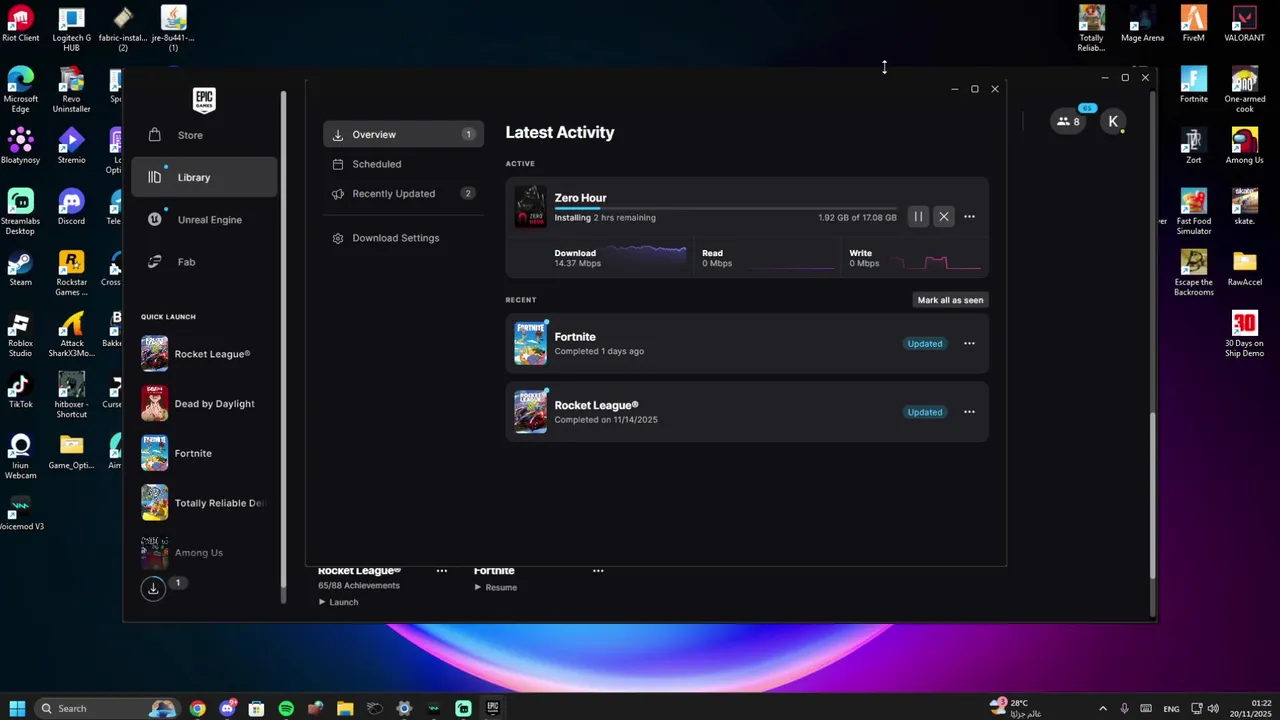Select Library in the Epic sidebar
This screenshot has width=1280, height=720.
click(x=204, y=177)
